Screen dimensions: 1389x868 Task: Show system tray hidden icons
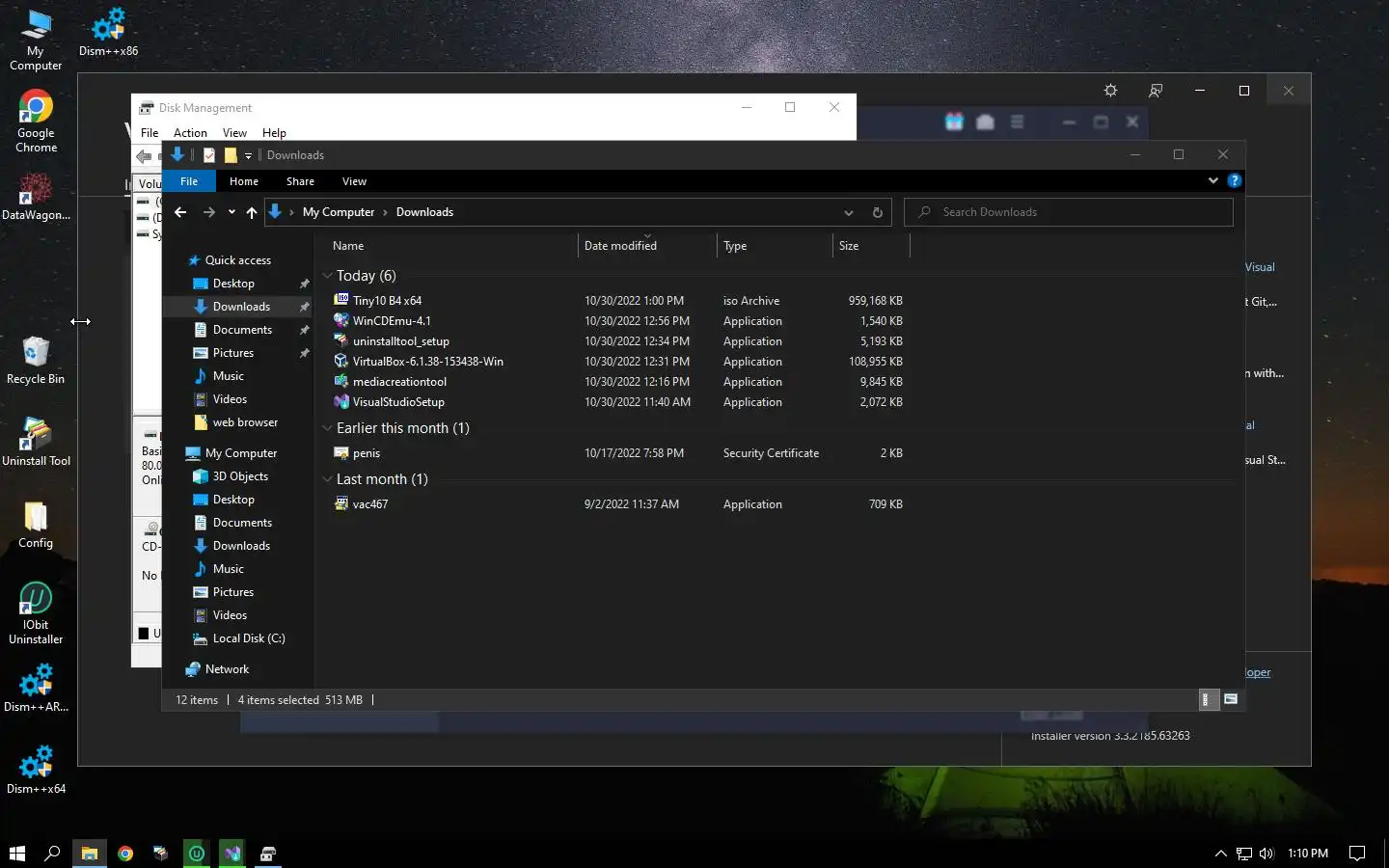[x=1220, y=854]
